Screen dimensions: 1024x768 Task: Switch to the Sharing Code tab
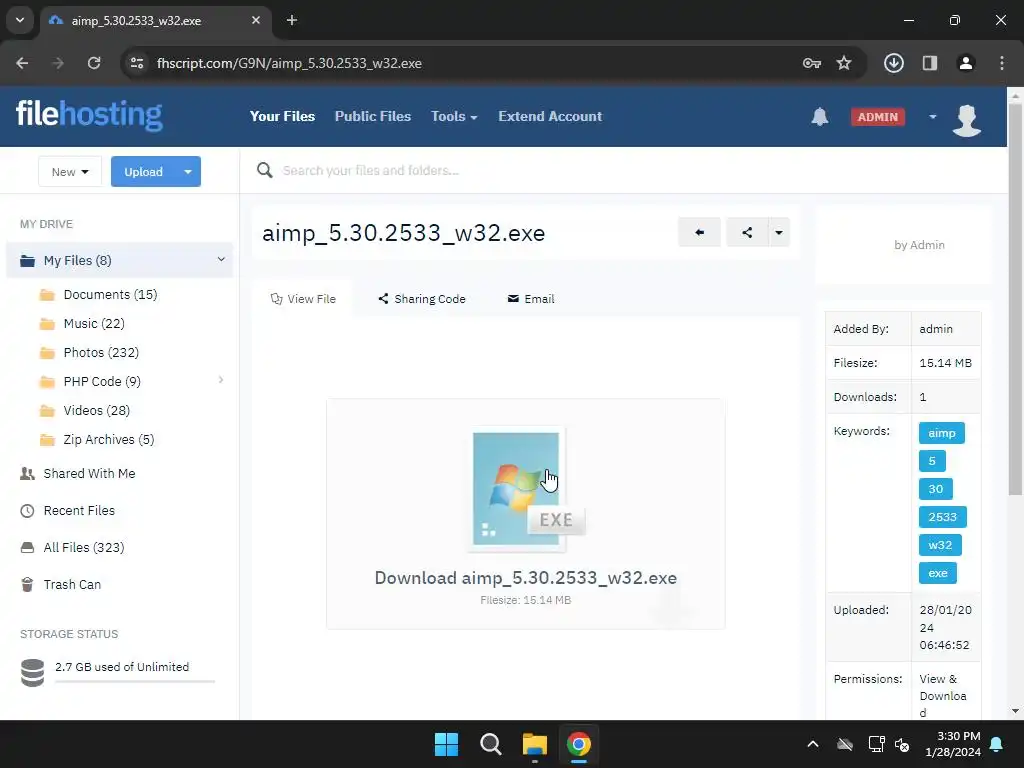(422, 298)
